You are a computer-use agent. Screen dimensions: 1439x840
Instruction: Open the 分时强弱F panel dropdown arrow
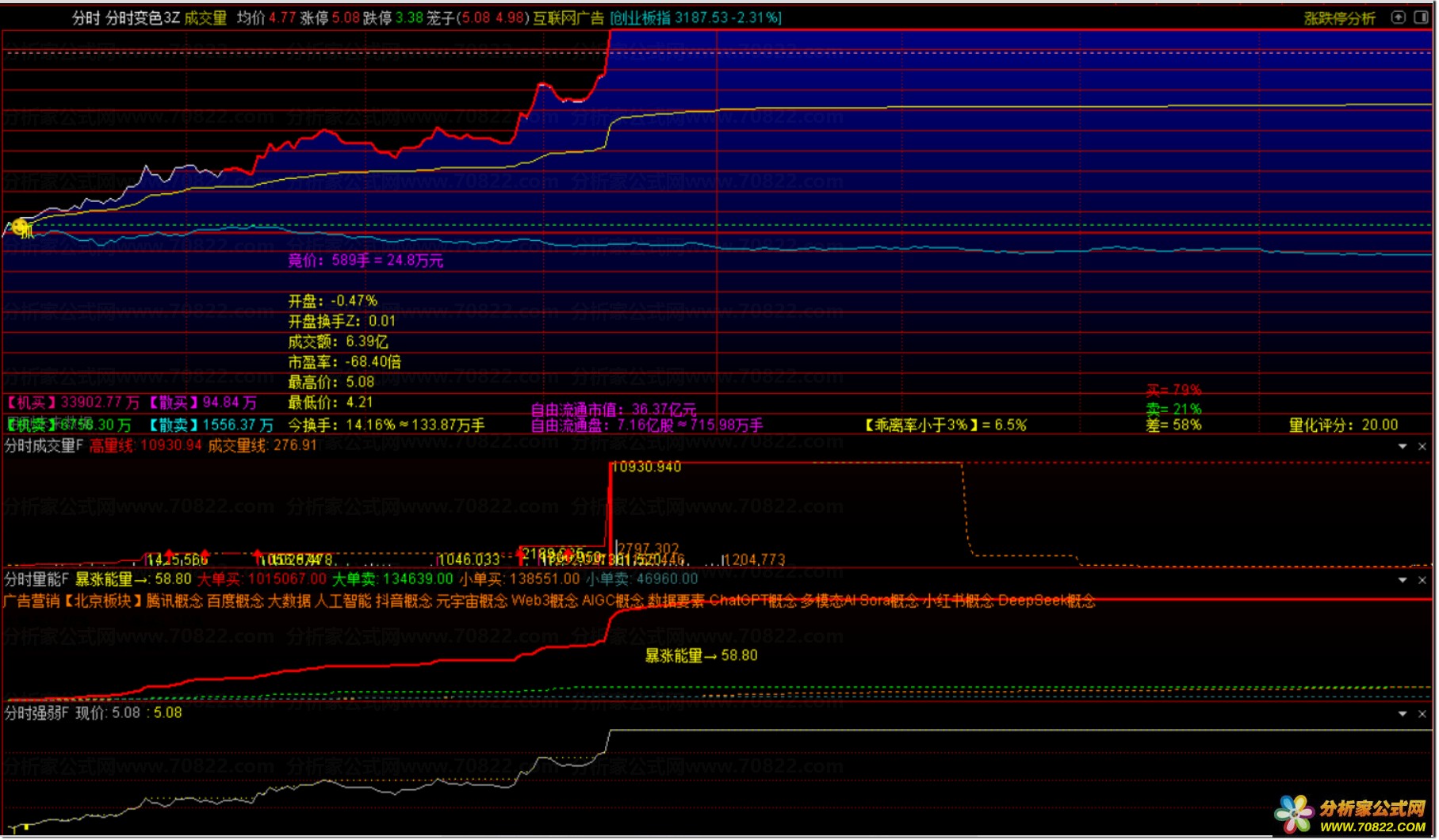[1403, 714]
